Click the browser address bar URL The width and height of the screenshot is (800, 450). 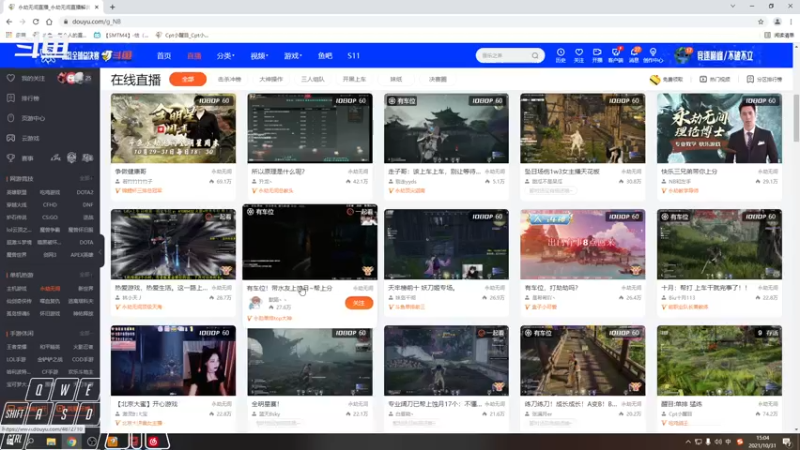tap(96, 21)
